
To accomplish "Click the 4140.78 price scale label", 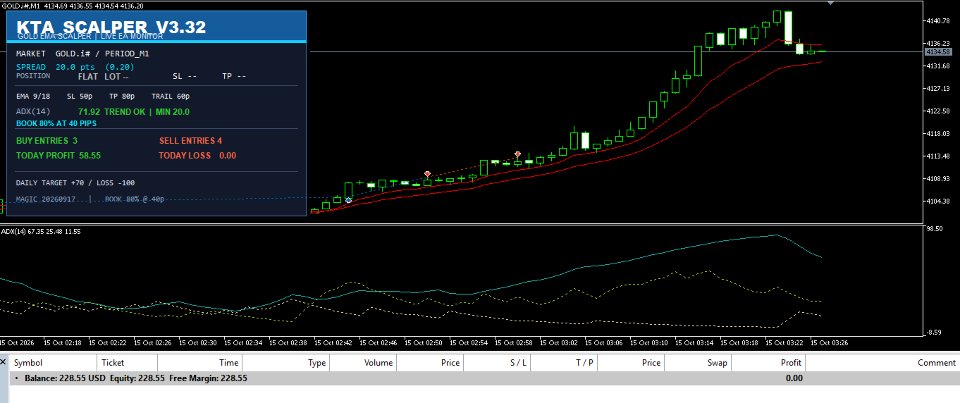I will point(939,21).
